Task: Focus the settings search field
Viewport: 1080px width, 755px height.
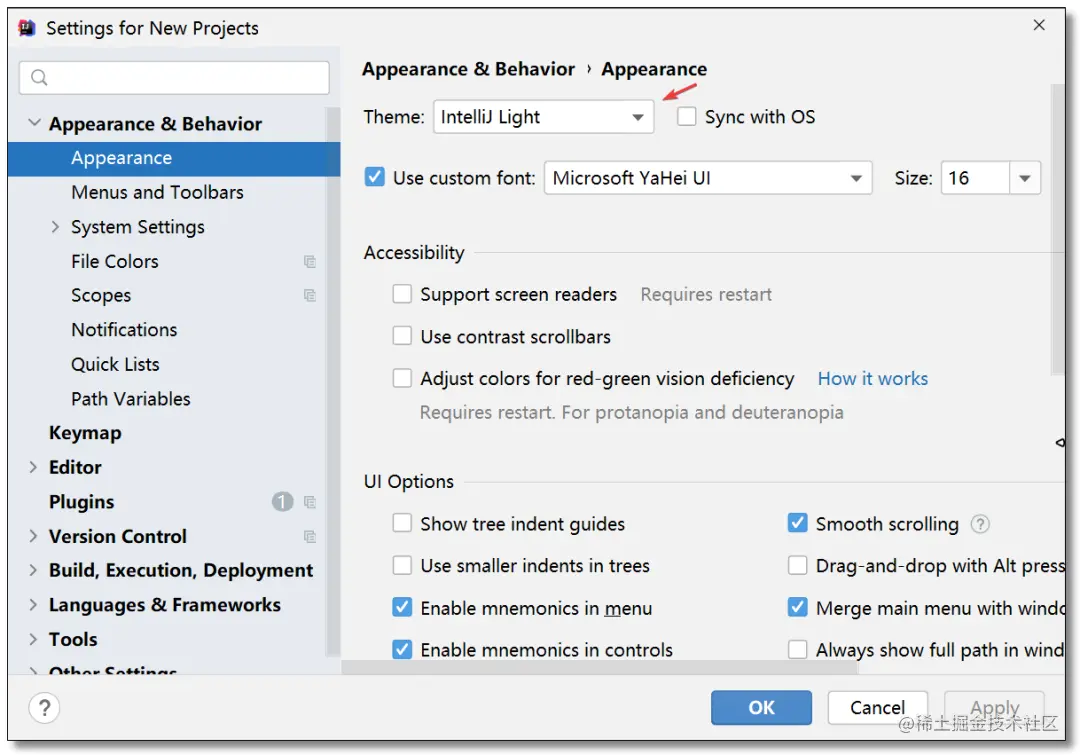Action: coord(185,78)
